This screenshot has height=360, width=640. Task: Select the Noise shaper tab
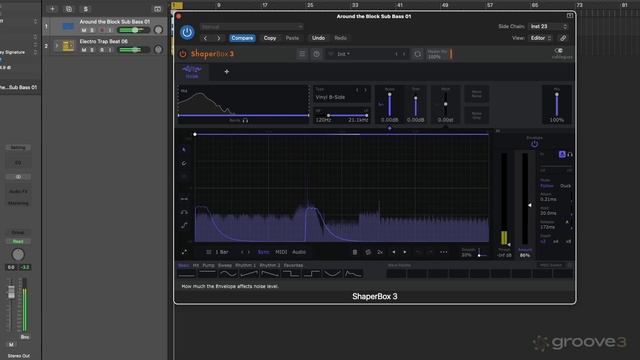click(192, 71)
